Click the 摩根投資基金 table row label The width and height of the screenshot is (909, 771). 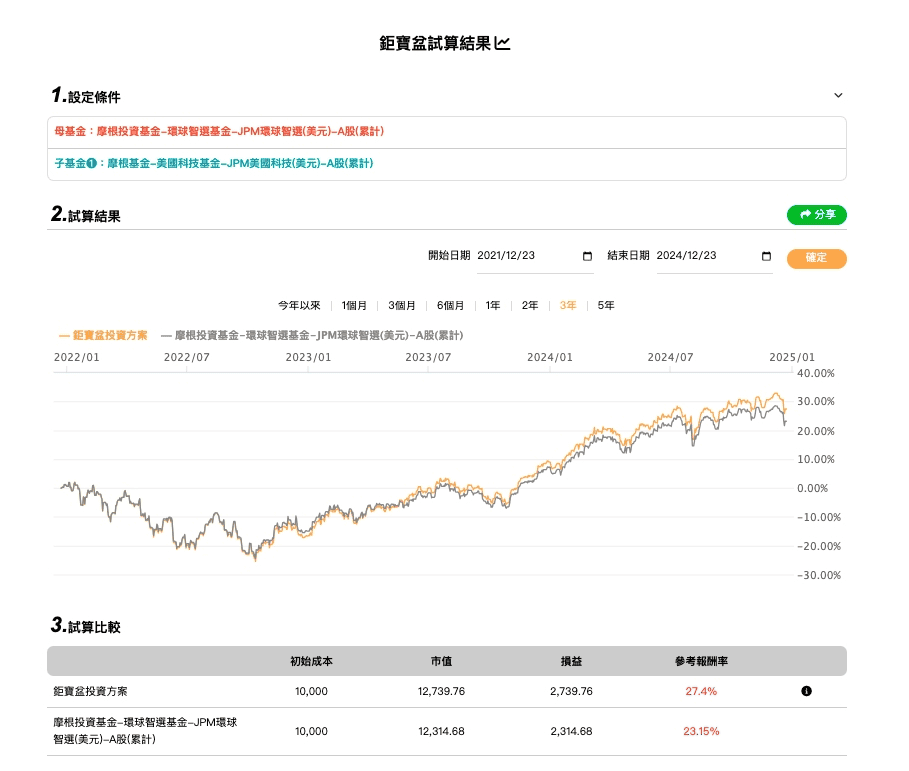pos(145,731)
